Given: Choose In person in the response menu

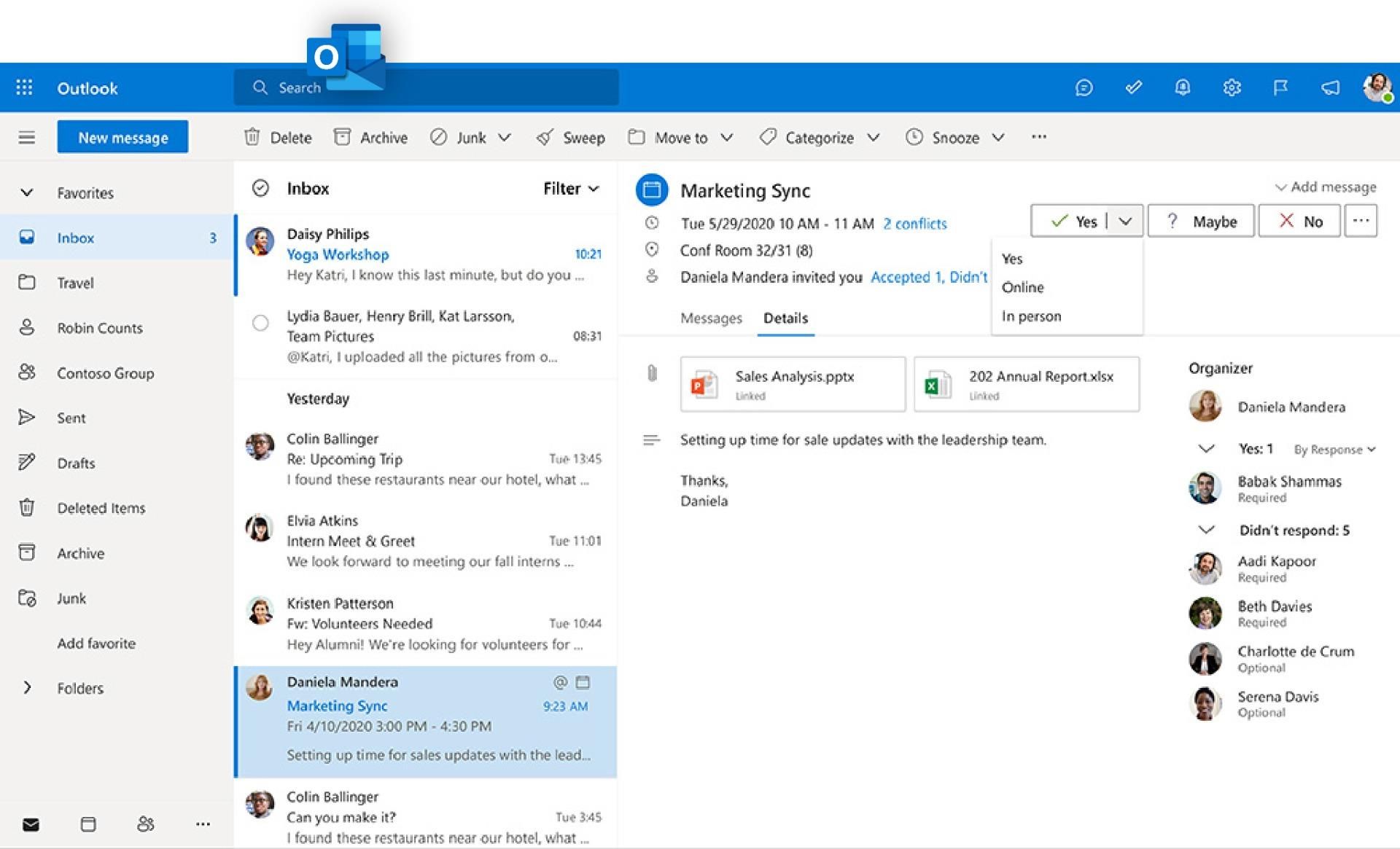Looking at the screenshot, I should 1031,316.
